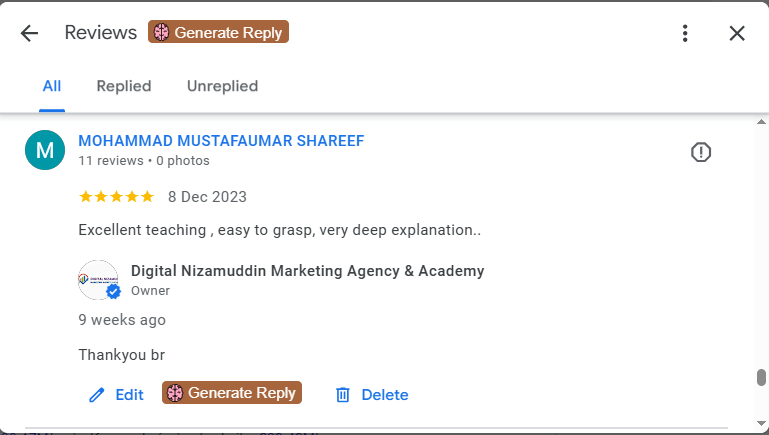Open Mohammad Mustafaumar Shareef's profile
The height and width of the screenshot is (435, 769).
click(221, 140)
